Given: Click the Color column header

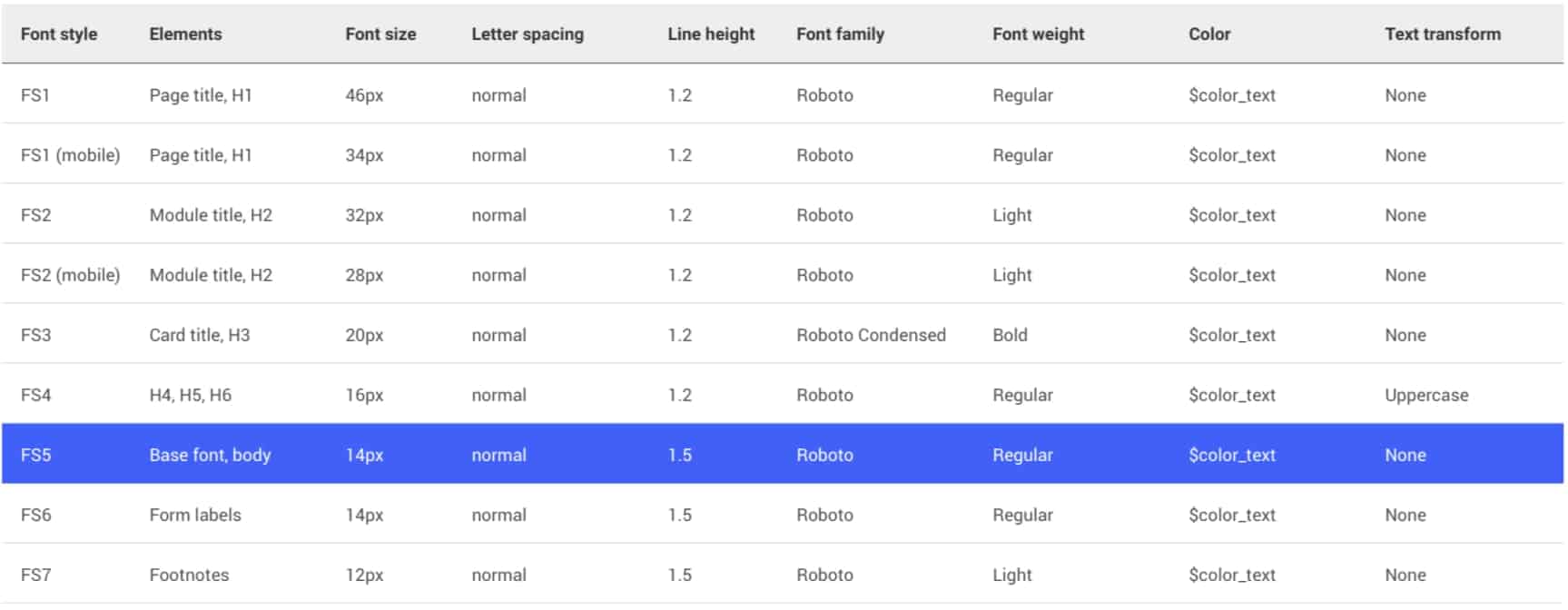Looking at the screenshot, I should click(1209, 34).
